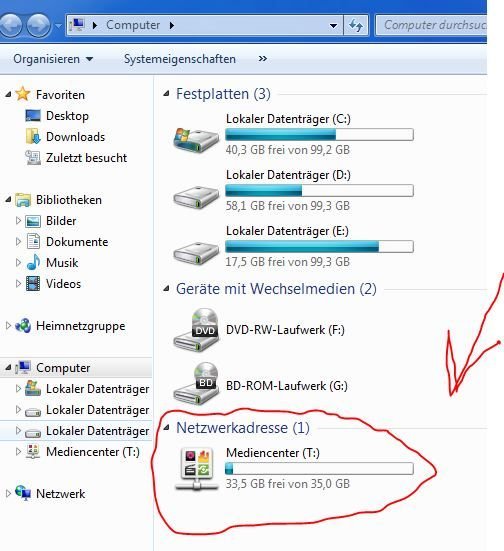Open Downloads in Favoriten
504x551 pixels.
tap(75, 137)
